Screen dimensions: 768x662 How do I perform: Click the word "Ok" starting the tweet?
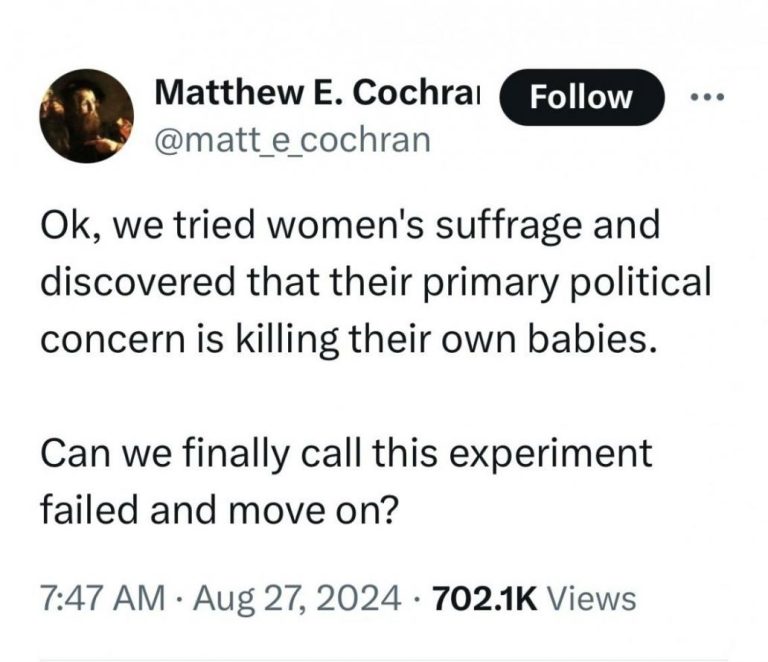tap(62, 226)
